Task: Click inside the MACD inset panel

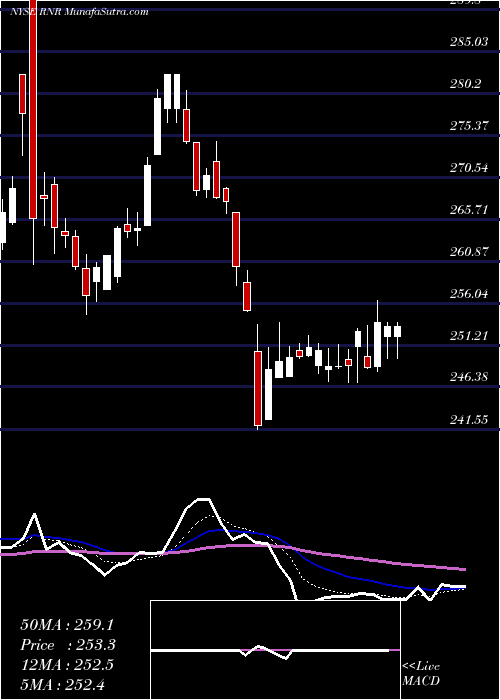Action: [x=275, y=650]
